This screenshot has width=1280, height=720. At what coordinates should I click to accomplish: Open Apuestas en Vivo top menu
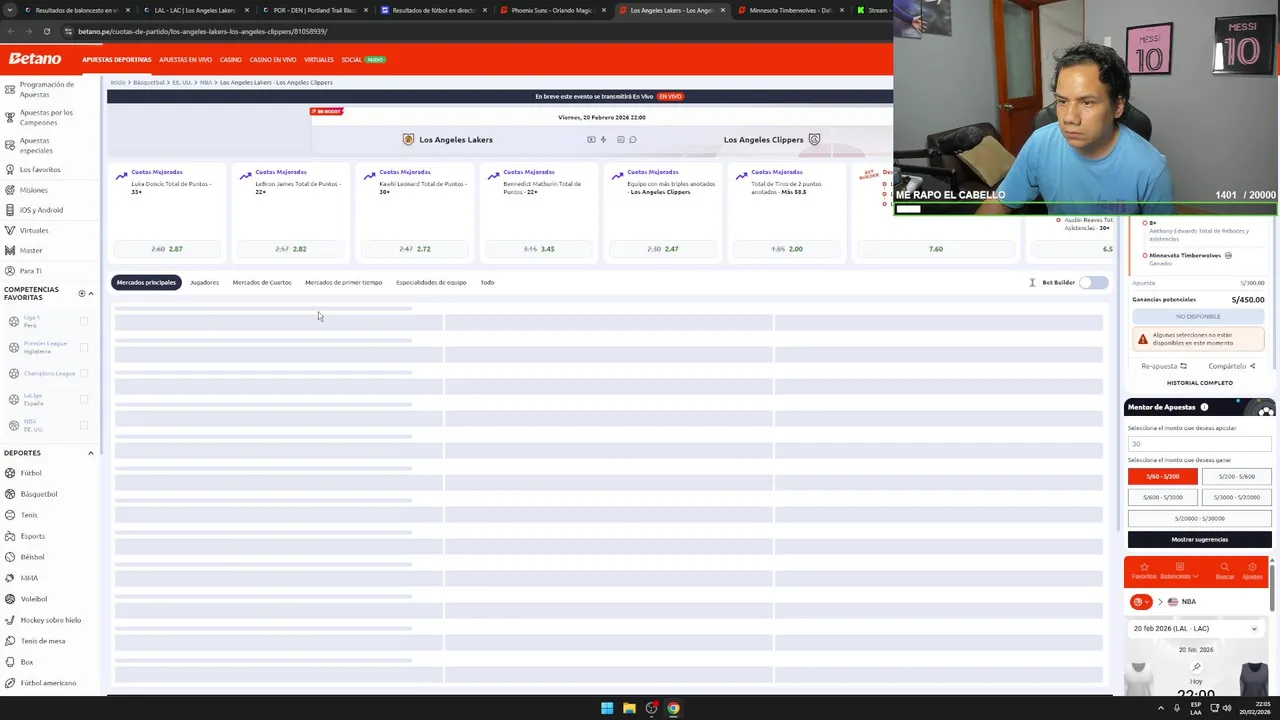185,59
